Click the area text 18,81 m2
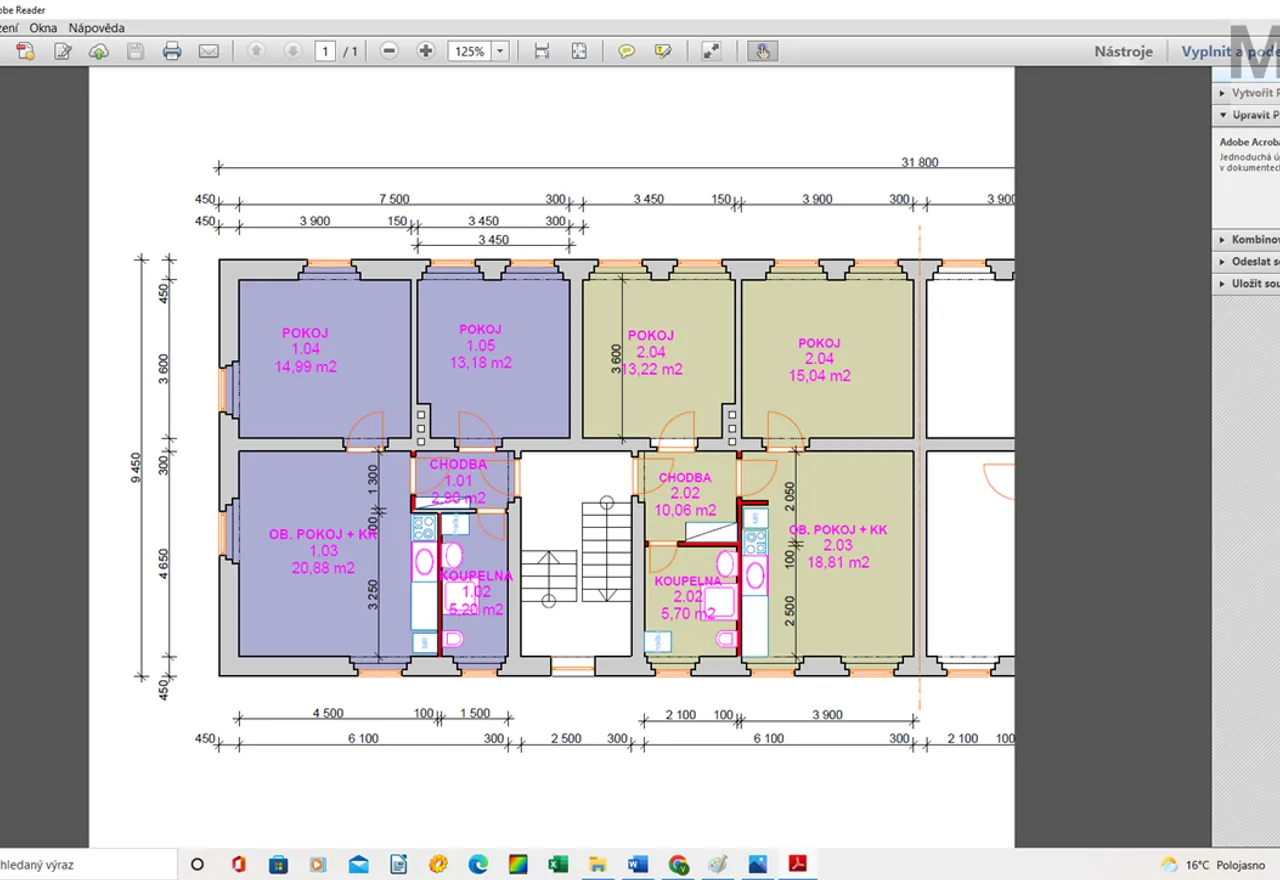The width and height of the screenshot is (1280, 880). tap(837, 563)
